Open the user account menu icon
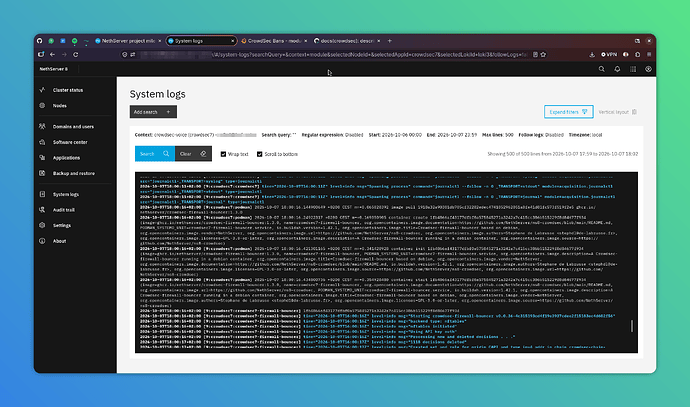 click(648, 69)
